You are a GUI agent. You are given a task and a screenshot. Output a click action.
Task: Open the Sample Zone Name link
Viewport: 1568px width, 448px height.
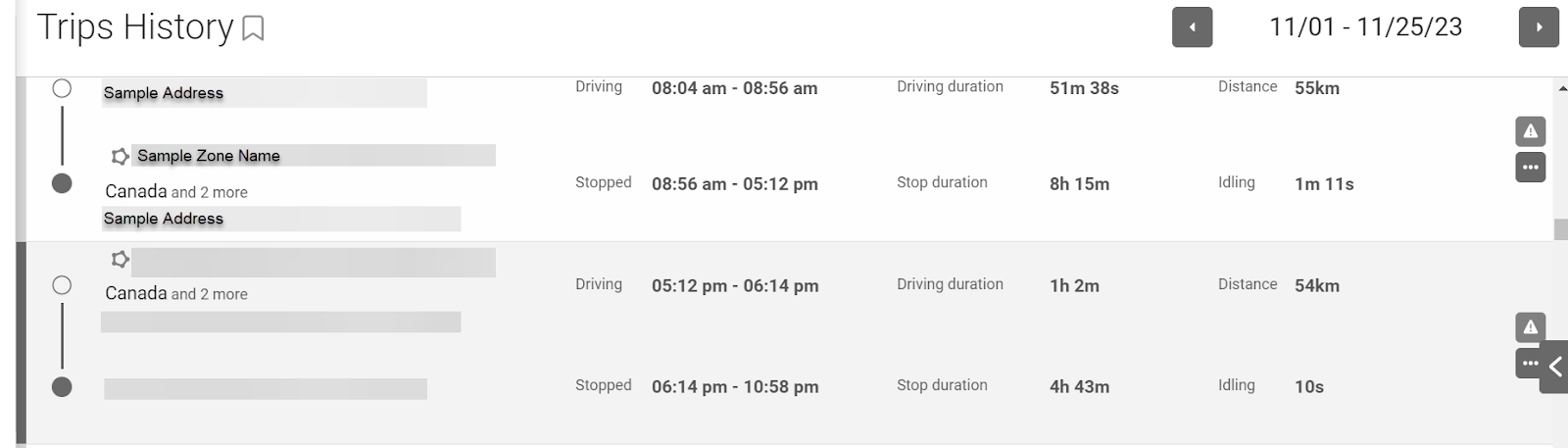tap(209, 156)
